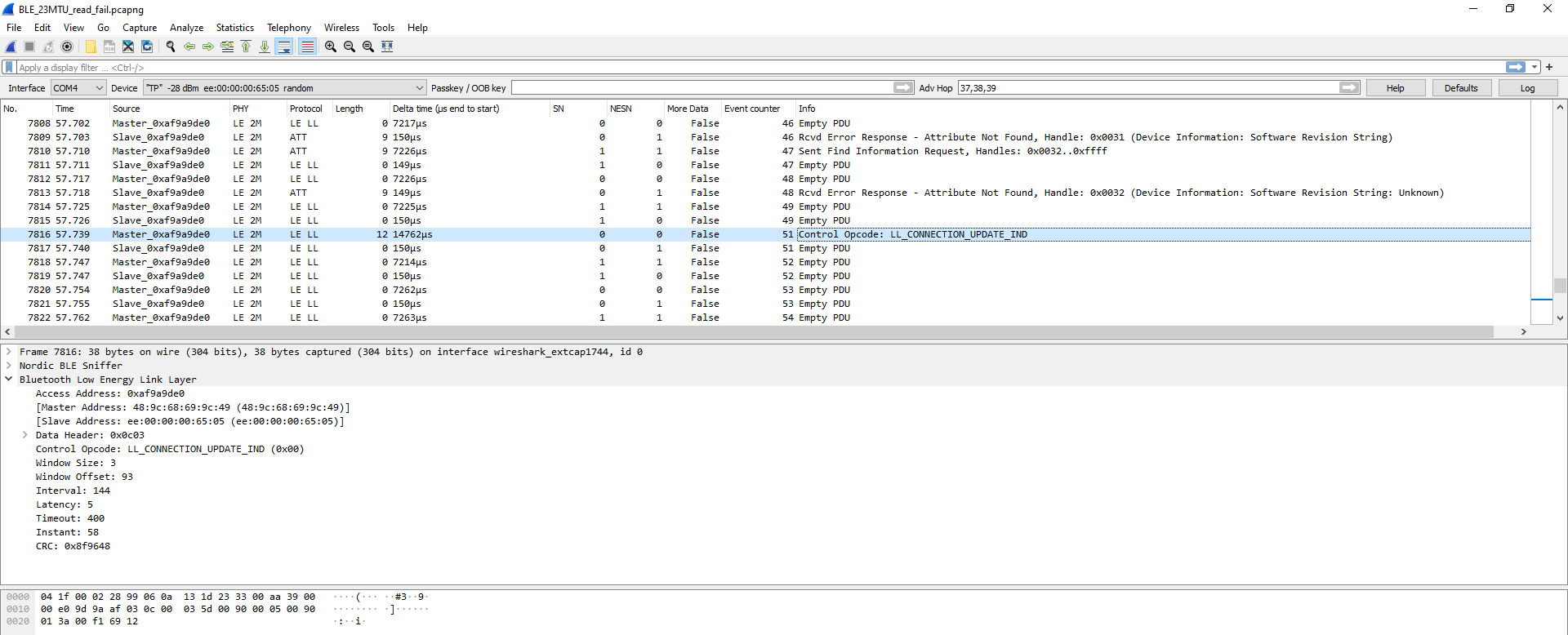Select the Instant: 58 field

(67, 532)
